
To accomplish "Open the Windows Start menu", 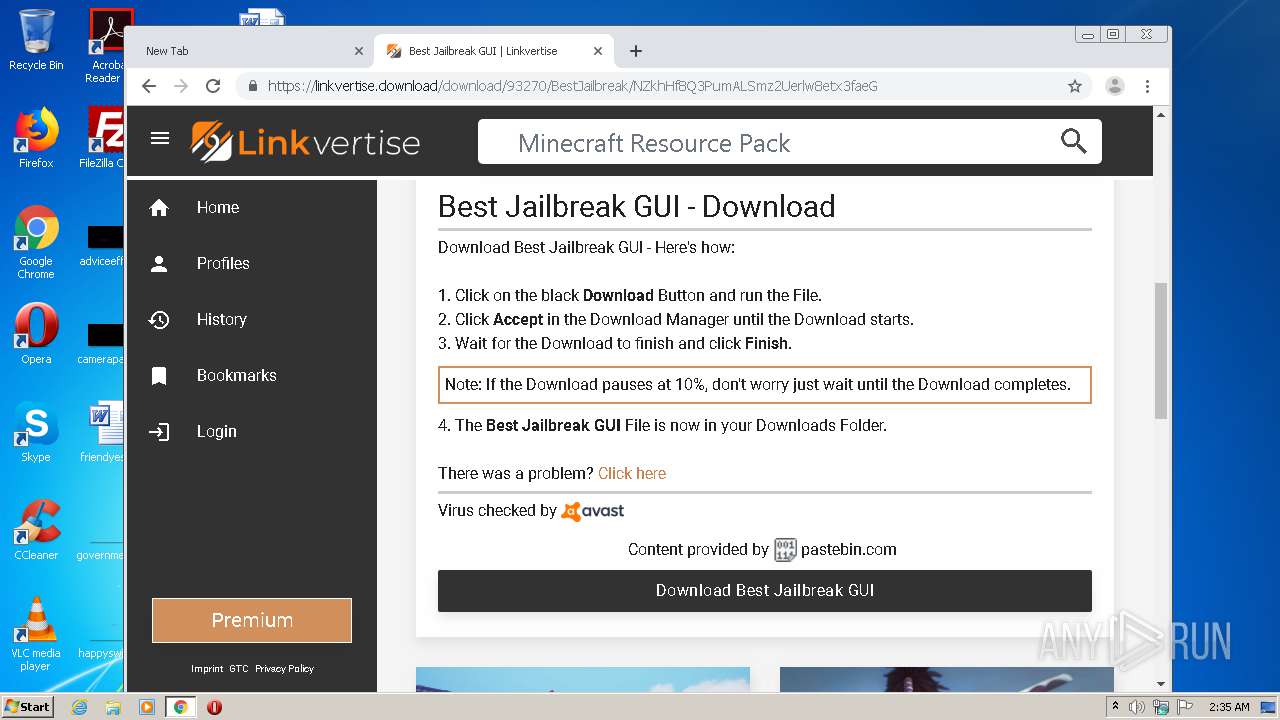I will pos(28,707).
